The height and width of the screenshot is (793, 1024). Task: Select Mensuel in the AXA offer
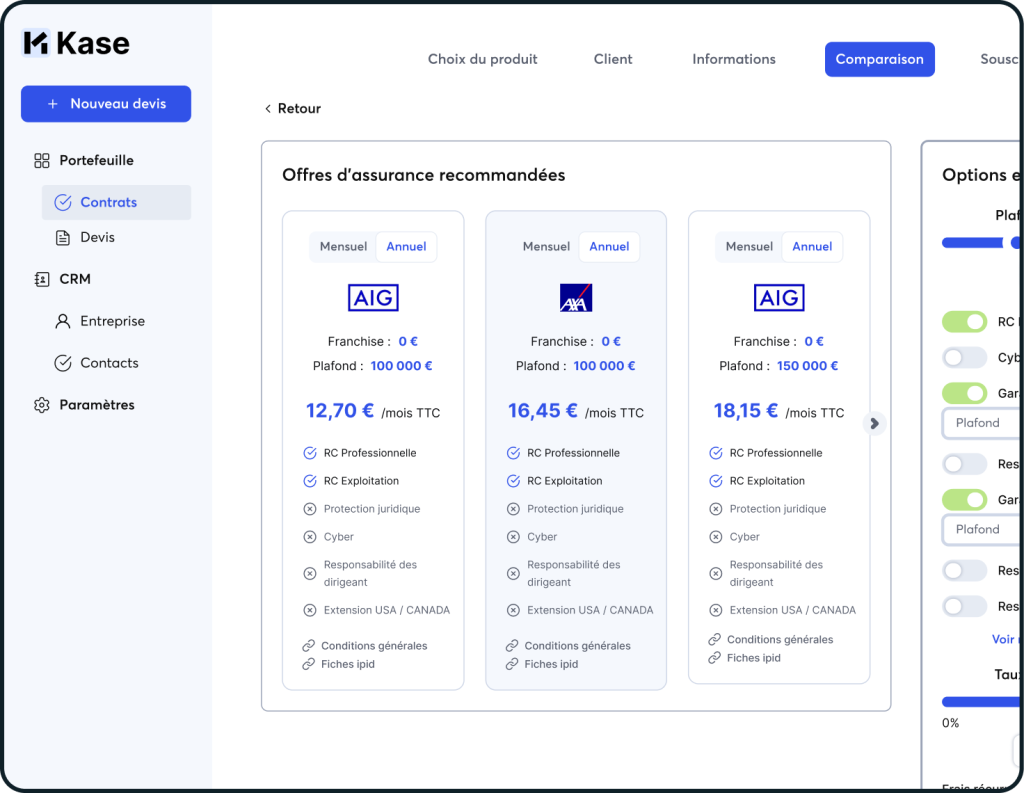547,247
